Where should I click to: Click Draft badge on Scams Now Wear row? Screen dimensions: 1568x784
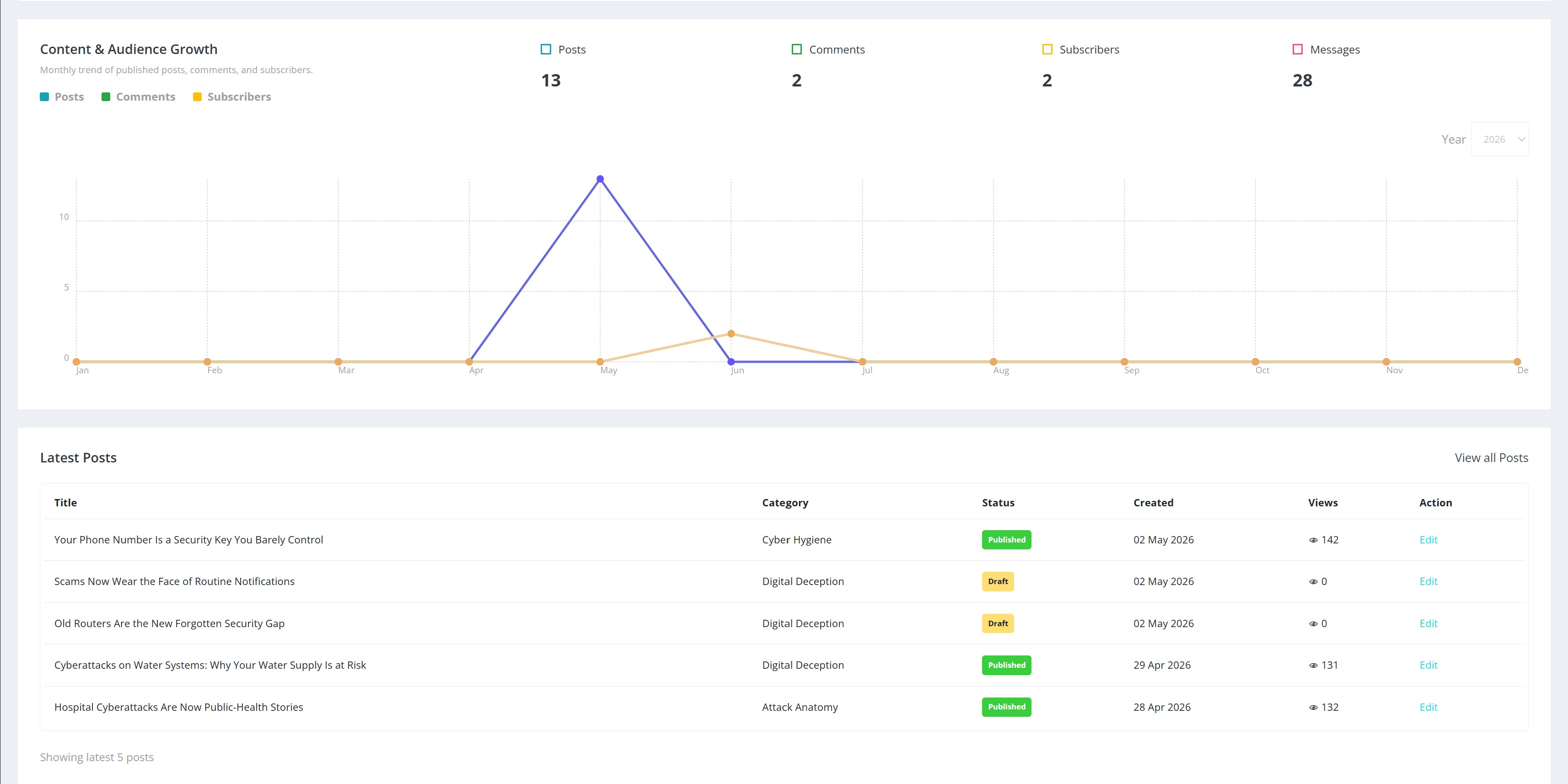pos(998,581)
